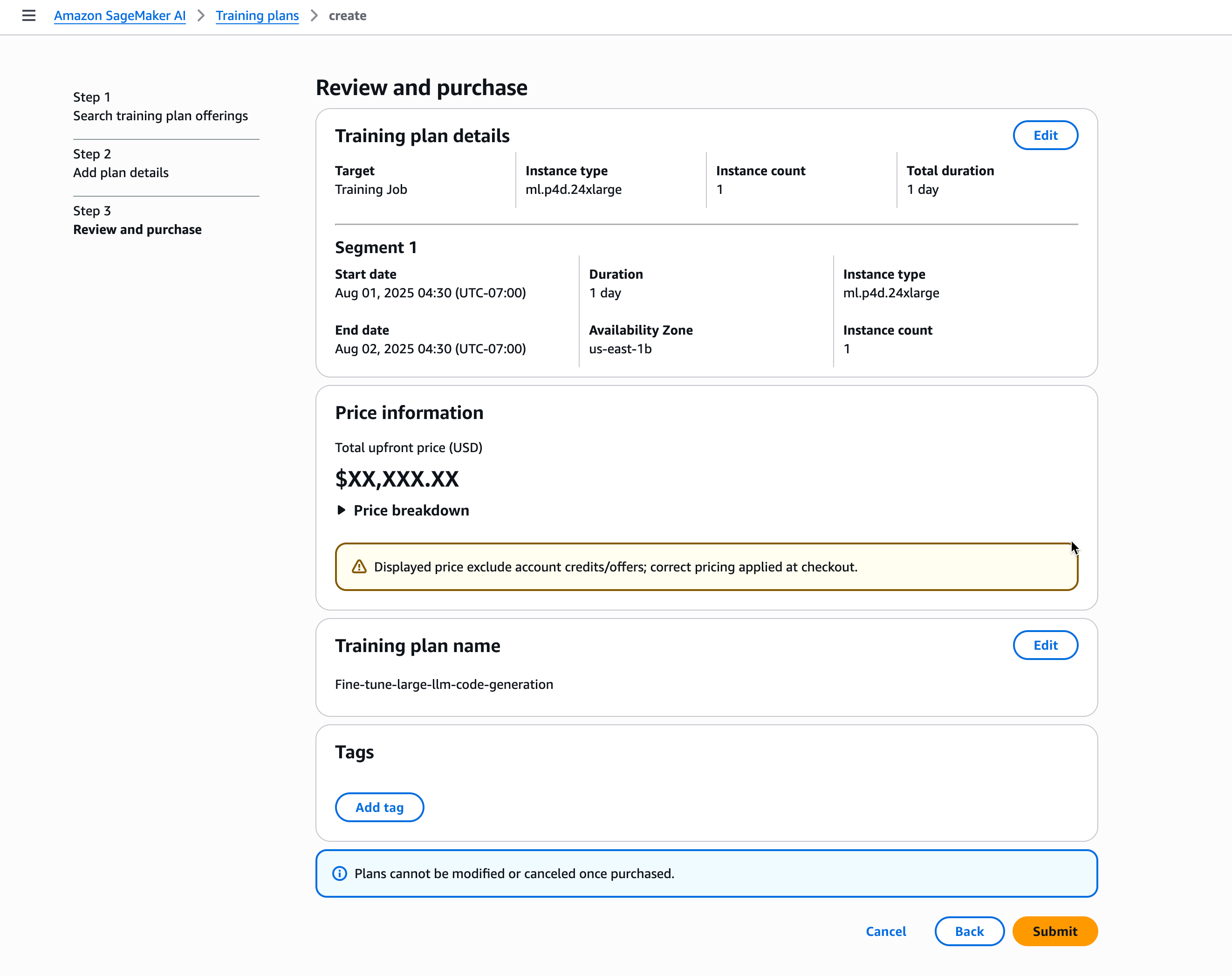This screenshot has height=976, width=1232.
Task: Click the create breadcrumb item
Action: (x=347, y=15)
